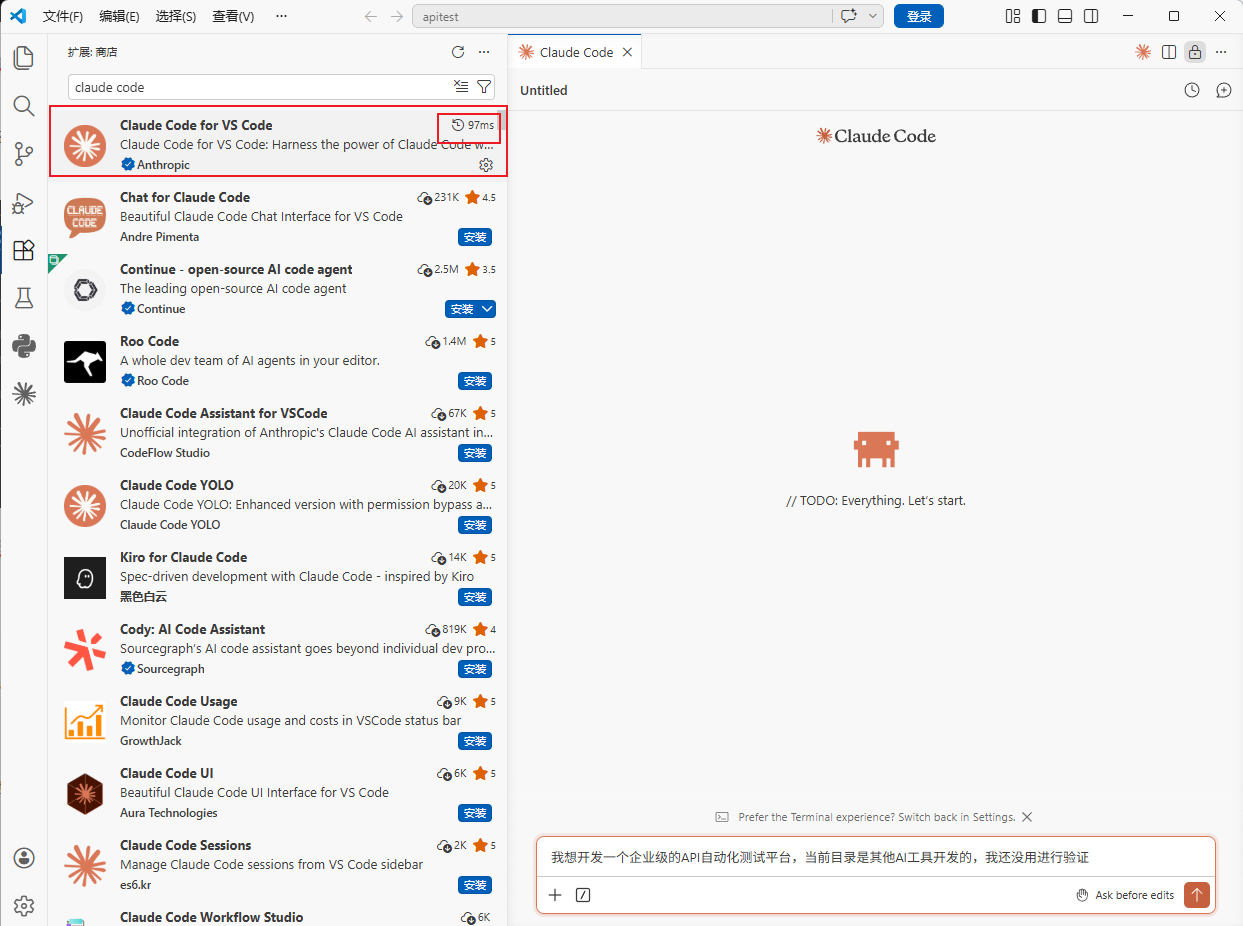Open extensions view more actions menu
Viewport: 1243px width, 926px height.
[x=484, y=52]
